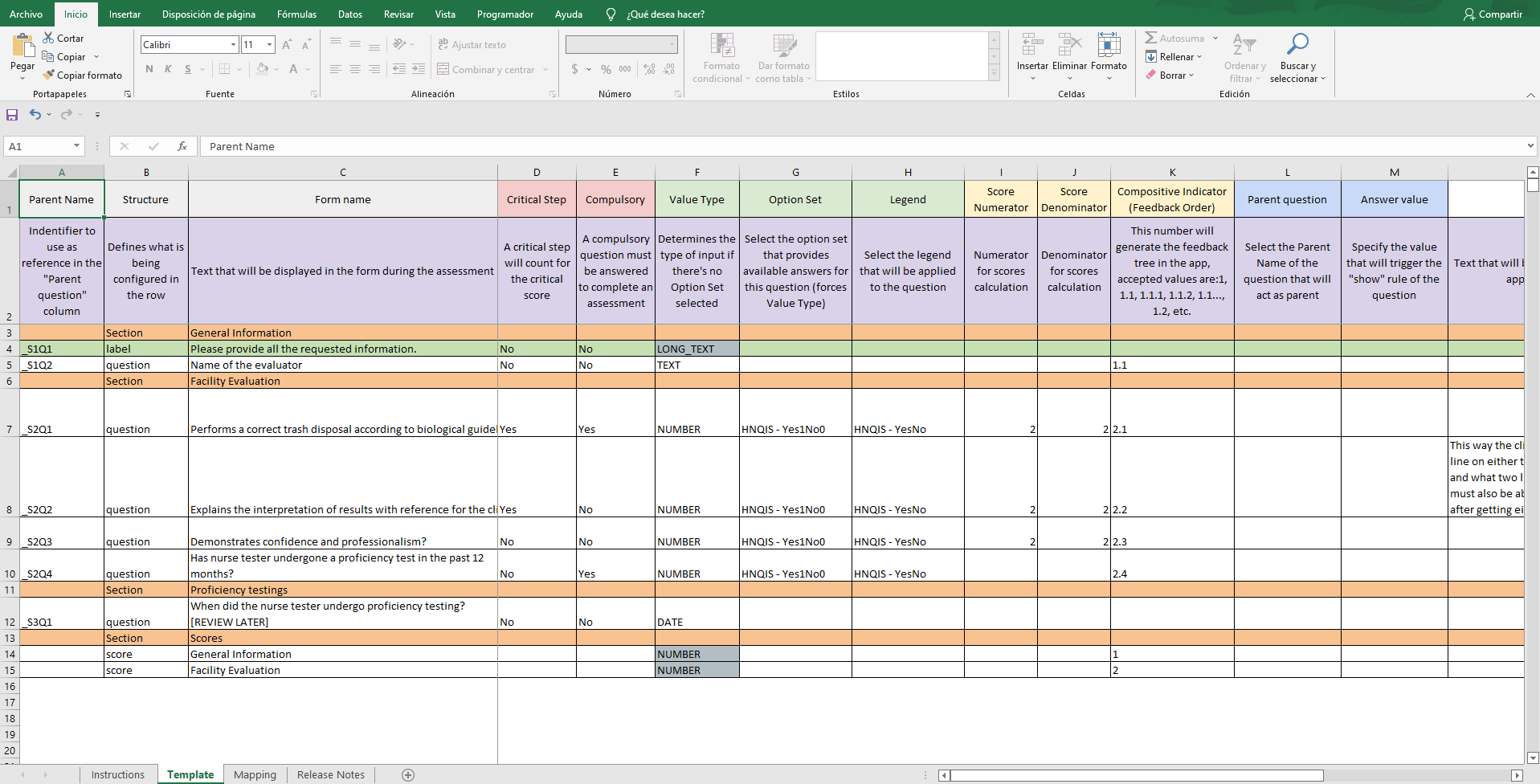
Task: Click Eliminar cells button
Action: click(x=1069, y=55)
